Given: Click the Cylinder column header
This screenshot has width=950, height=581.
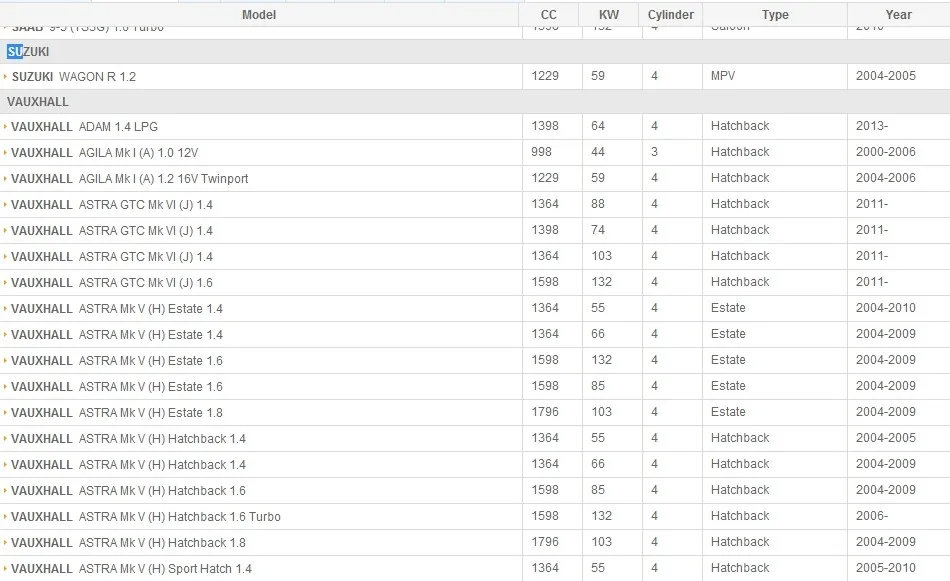Looking at the screenshot, I should pyautogui.click(x=670, y=15).
